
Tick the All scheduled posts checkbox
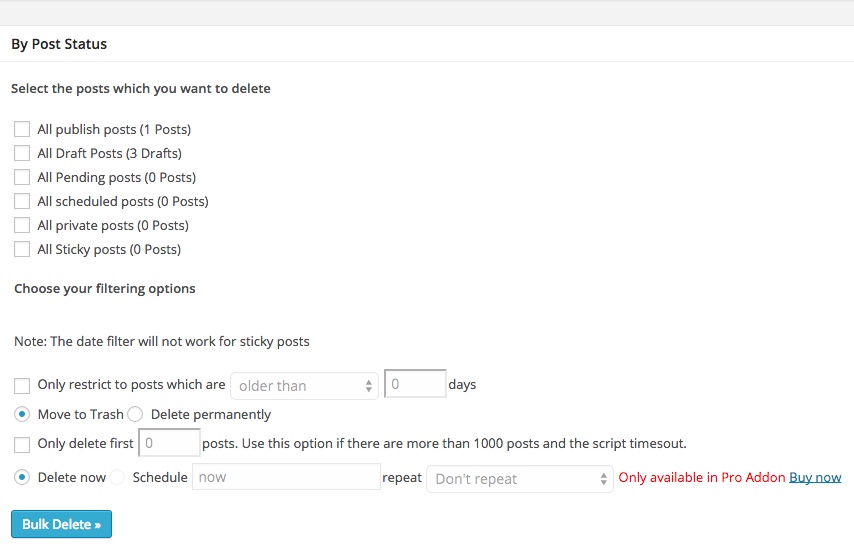click(22, 201)
